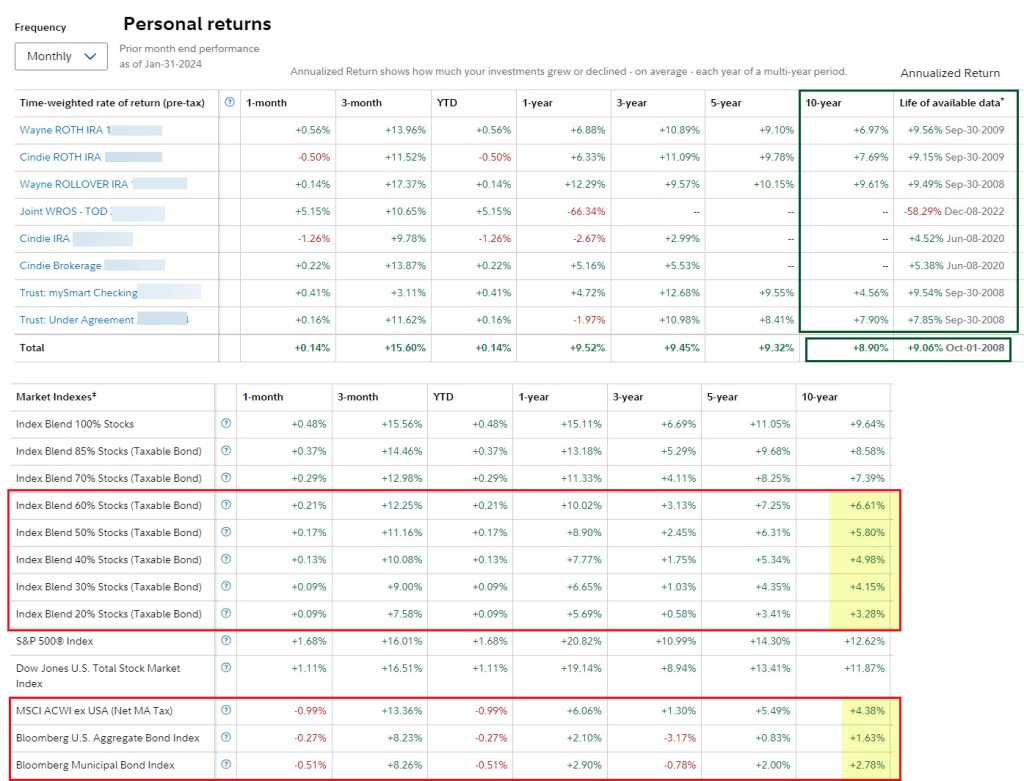Click help icon for S&P 500 Index
The height and width of the screenshot is (781, 1024).
225,641
